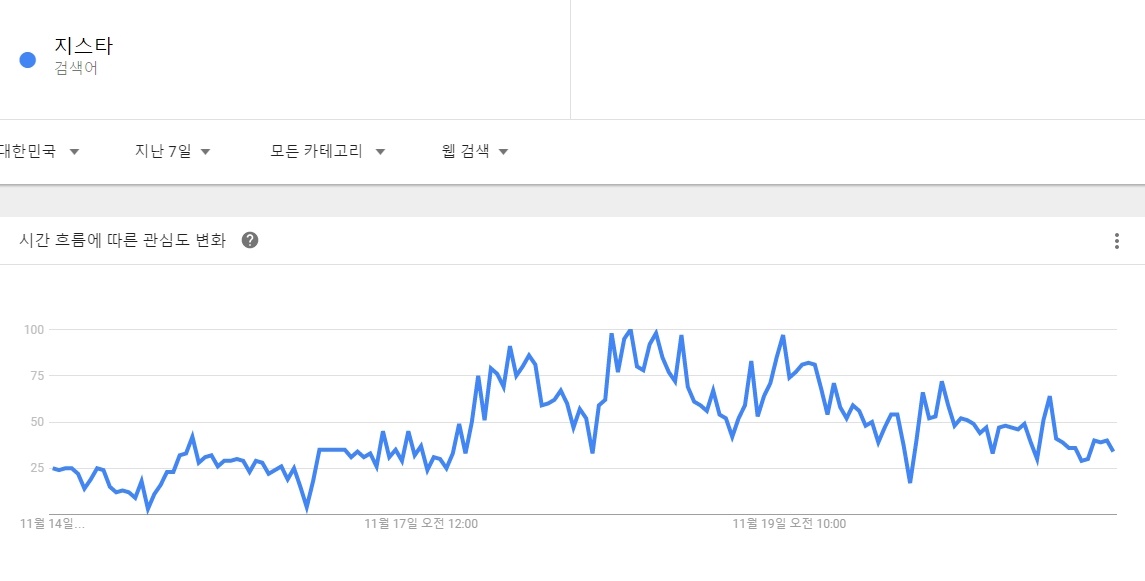Click the 검색어 label under 지스타
Screen dimensions: 1145x581
76,69
